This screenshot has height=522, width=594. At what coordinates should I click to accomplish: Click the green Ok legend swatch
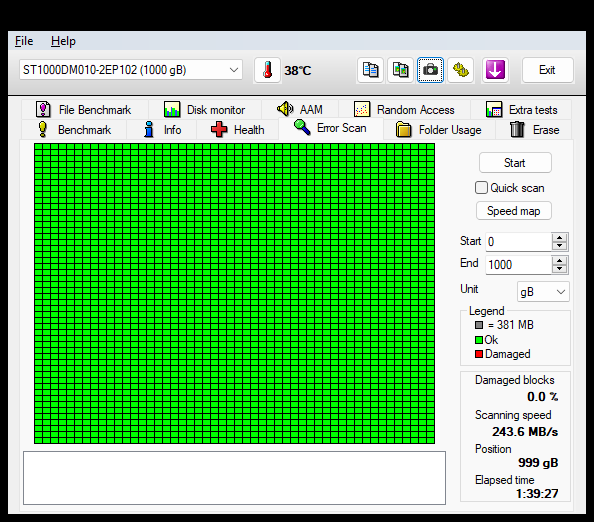tap(479, 340)
